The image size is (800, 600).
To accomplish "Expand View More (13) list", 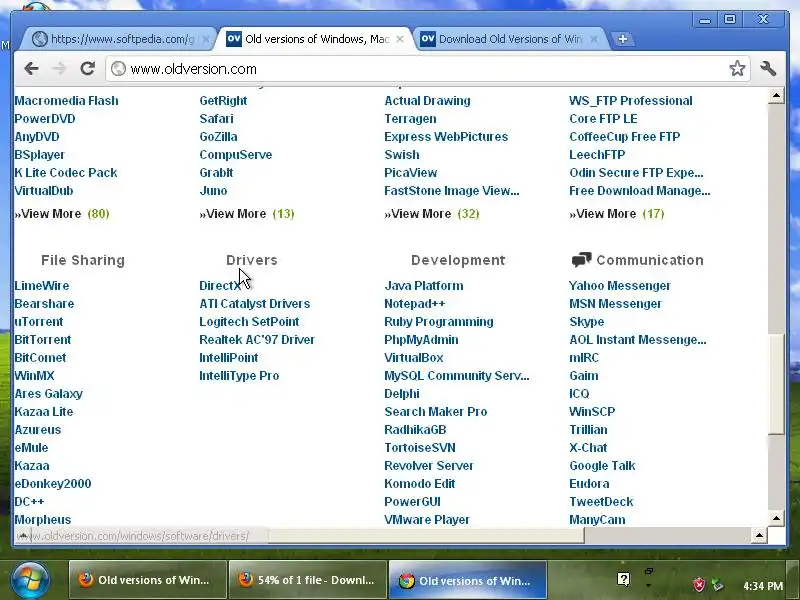I will [247, 214].
